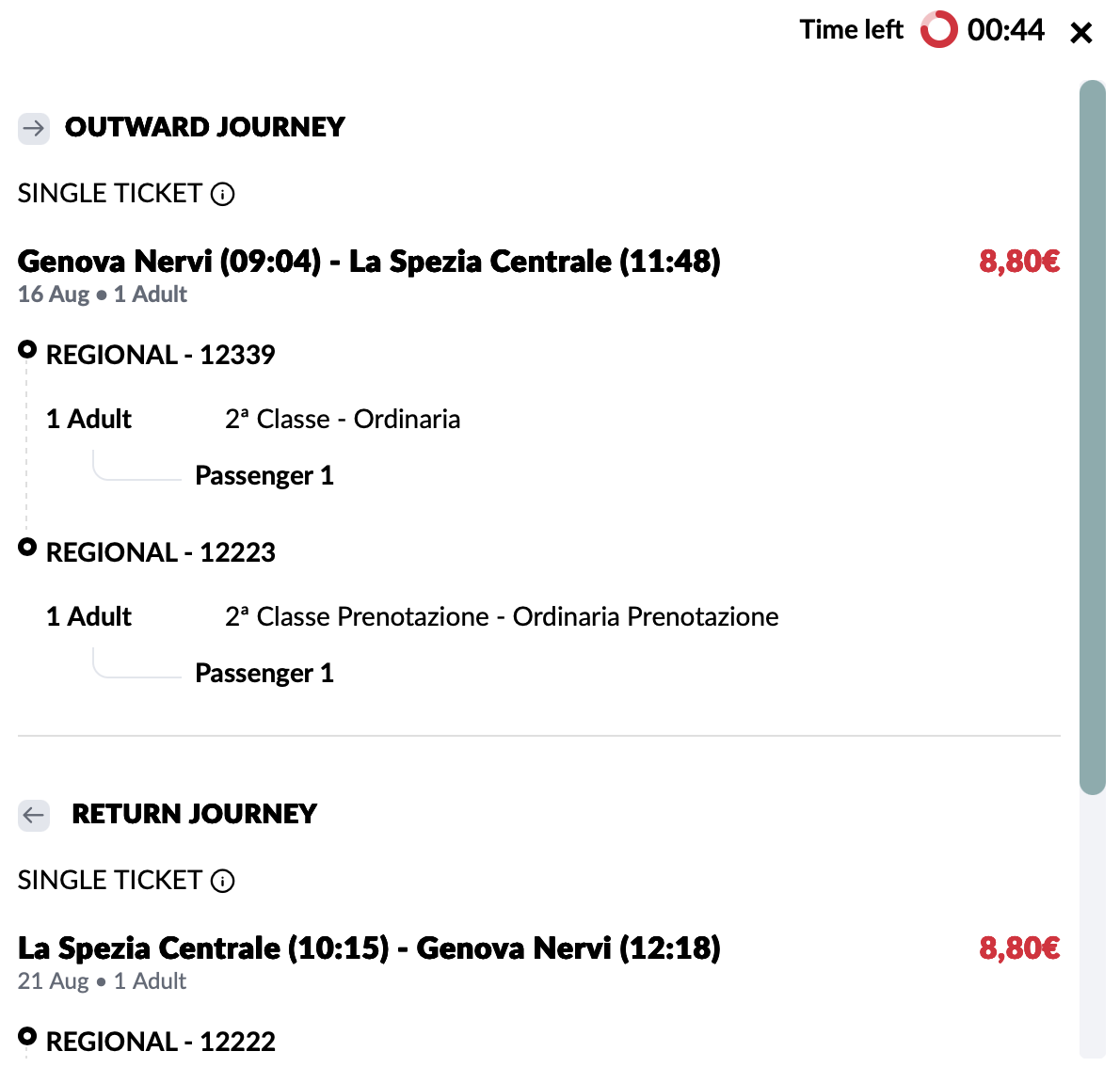Image resolution: width=1120 pixels, height=1067 pixels.
Task: Click the REGIONAL - 12222 train label
Action: 161,1042
